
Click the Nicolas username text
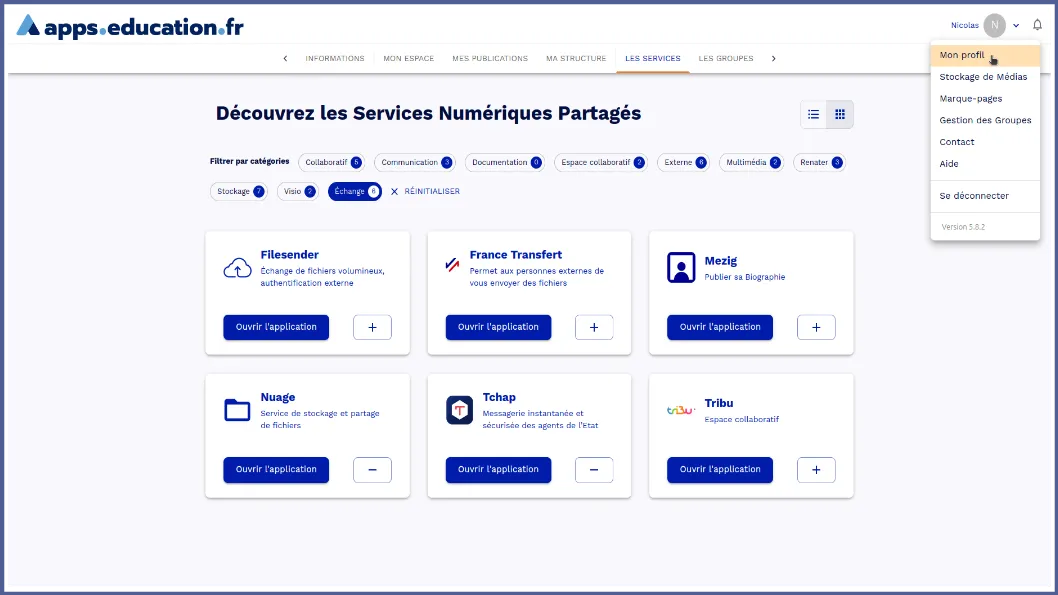(x=965, y=26)
